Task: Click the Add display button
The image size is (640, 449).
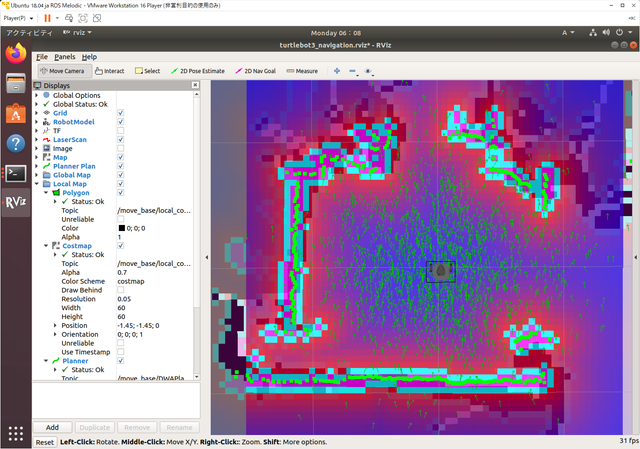Action: (52, 427)
